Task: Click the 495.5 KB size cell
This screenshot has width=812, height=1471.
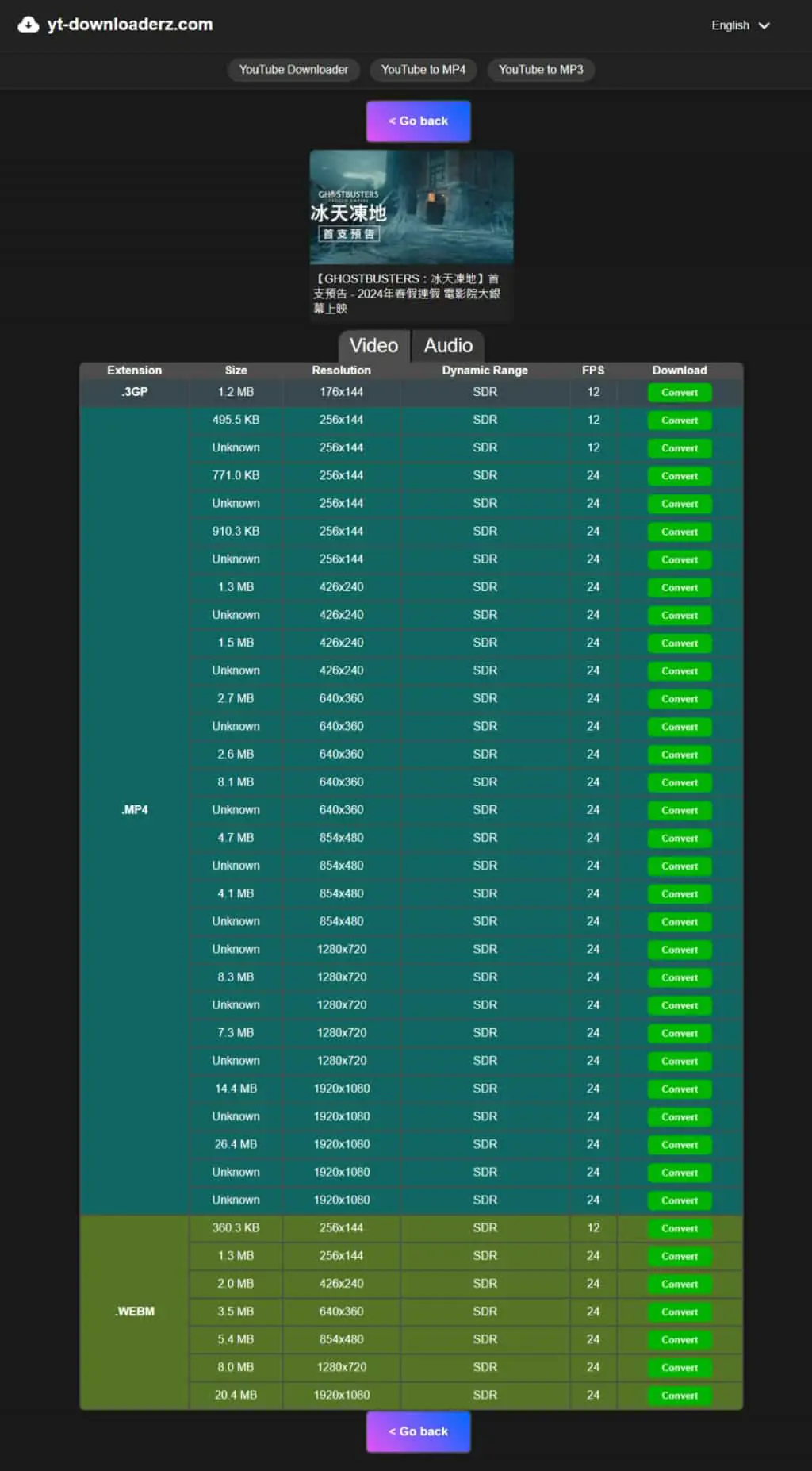Action: coord(236,420)
